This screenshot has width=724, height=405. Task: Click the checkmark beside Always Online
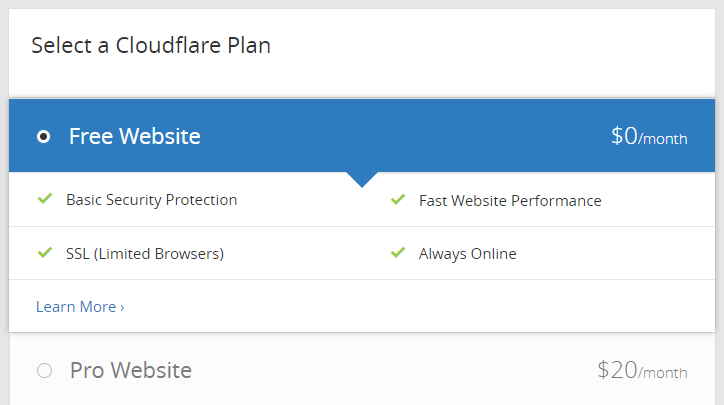pos(397,253)
